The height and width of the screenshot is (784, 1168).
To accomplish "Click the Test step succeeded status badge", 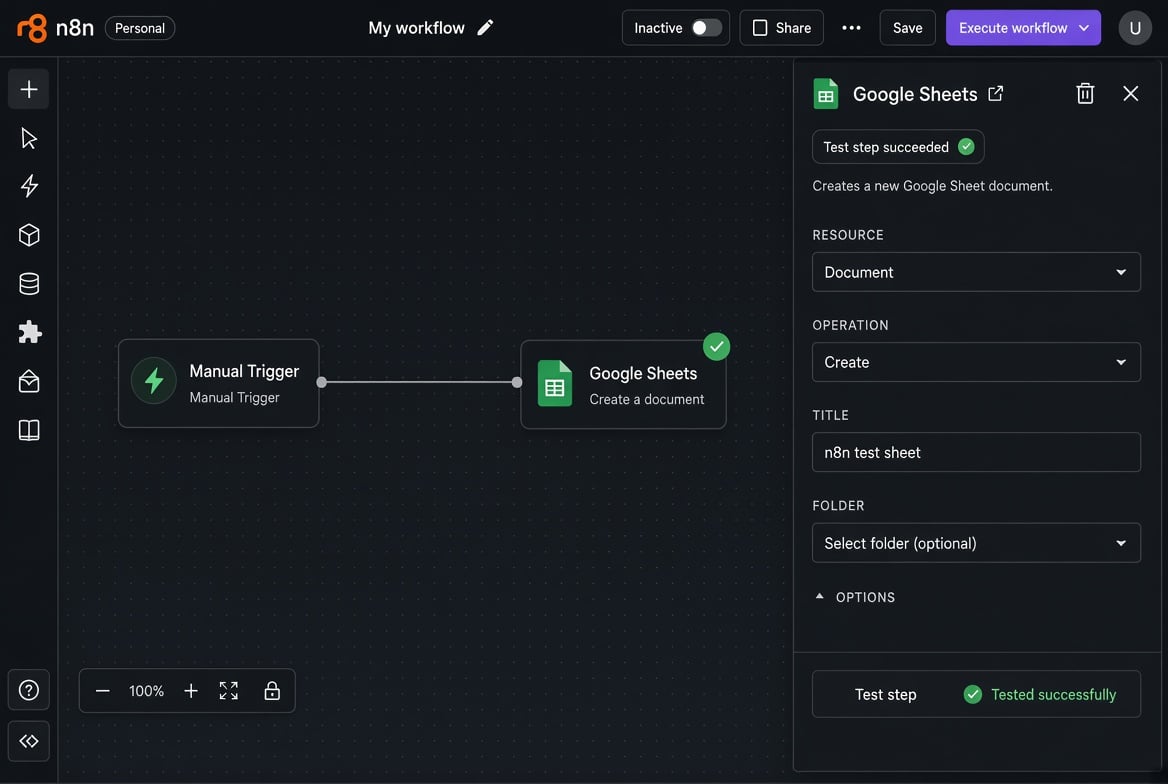I will click(x=898, y=147).
